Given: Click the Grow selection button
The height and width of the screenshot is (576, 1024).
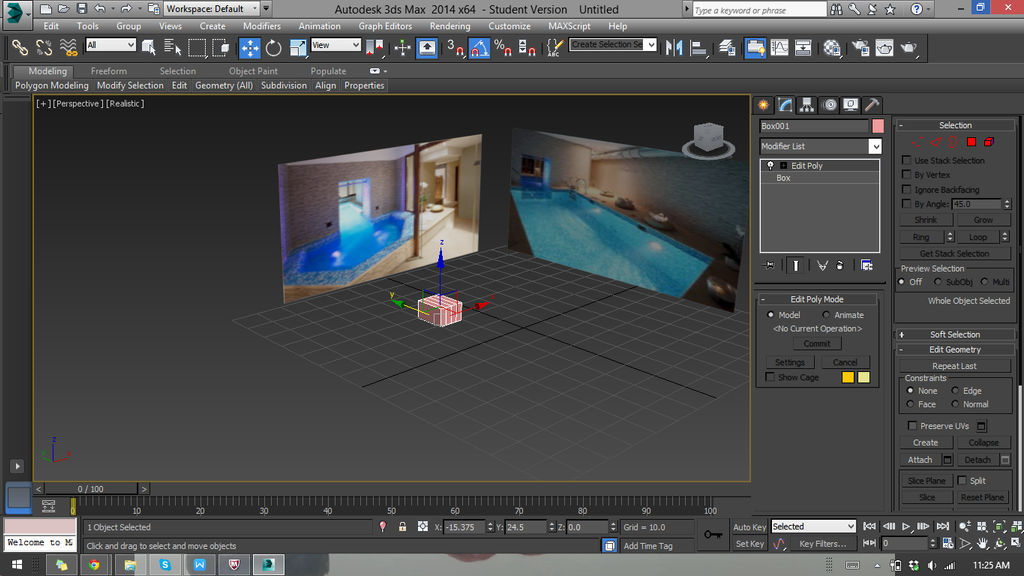Looking at the screenshot, I should point(983,220).
